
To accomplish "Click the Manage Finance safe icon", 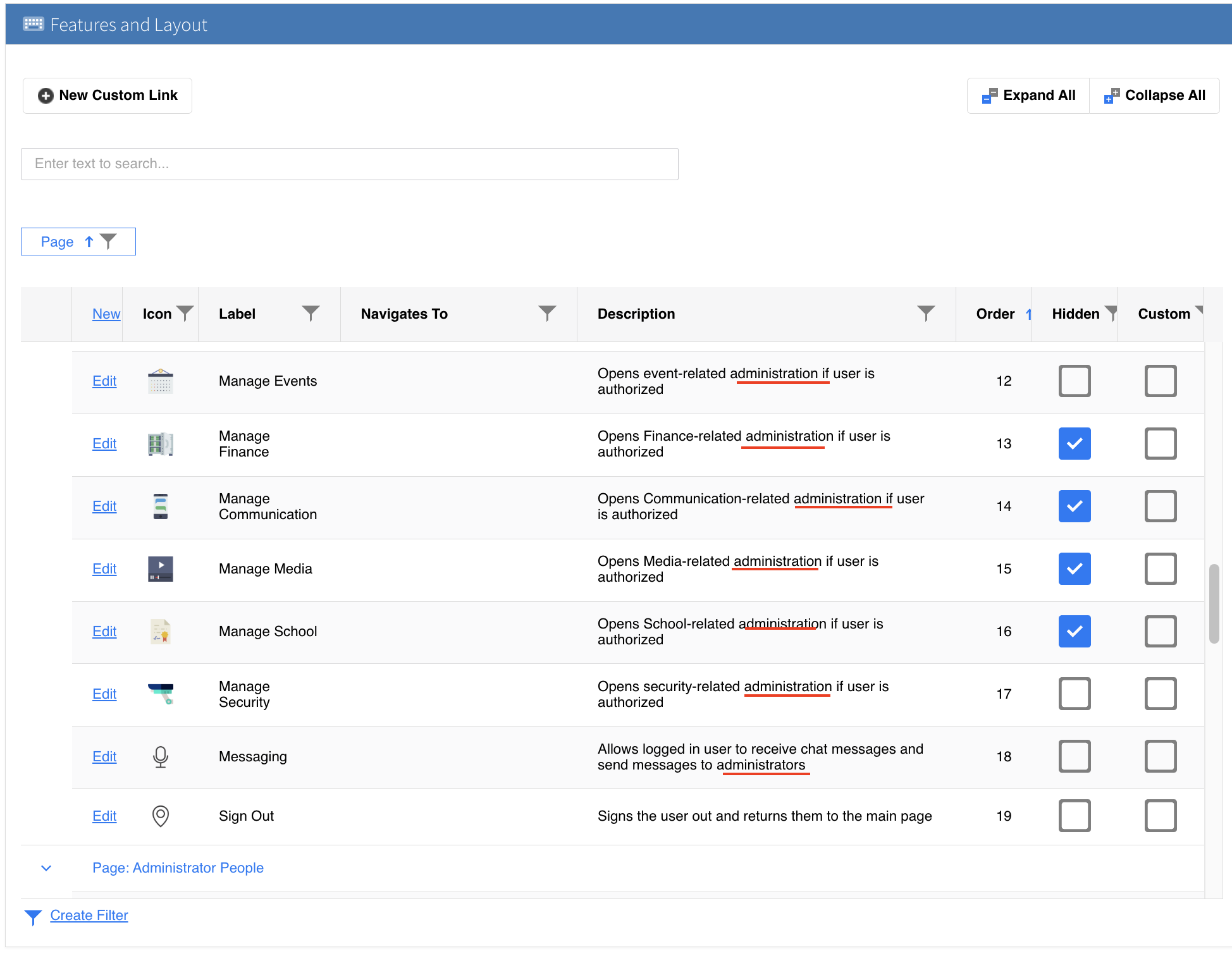I will [161, 444].
